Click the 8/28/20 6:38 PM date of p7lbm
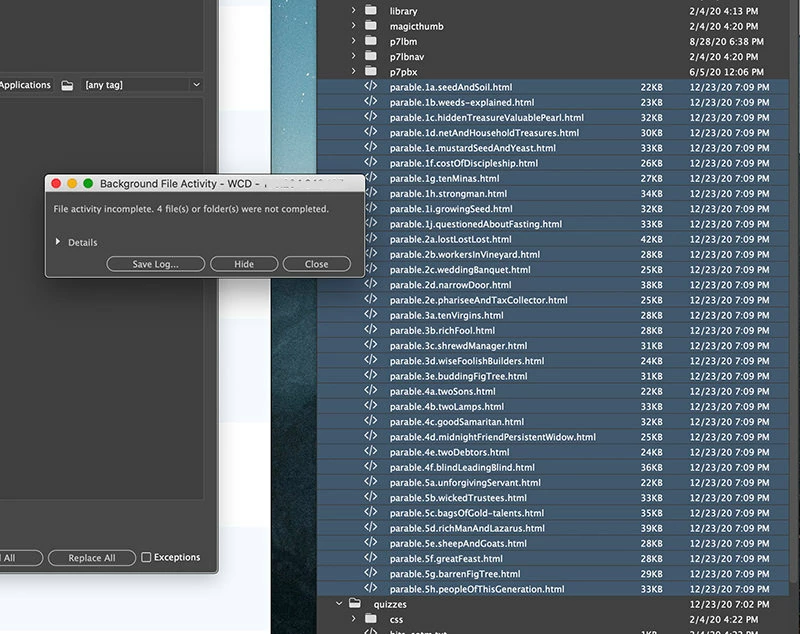Image resolution: width=800 pixels, height=634 pixels. tap(727, 41)
